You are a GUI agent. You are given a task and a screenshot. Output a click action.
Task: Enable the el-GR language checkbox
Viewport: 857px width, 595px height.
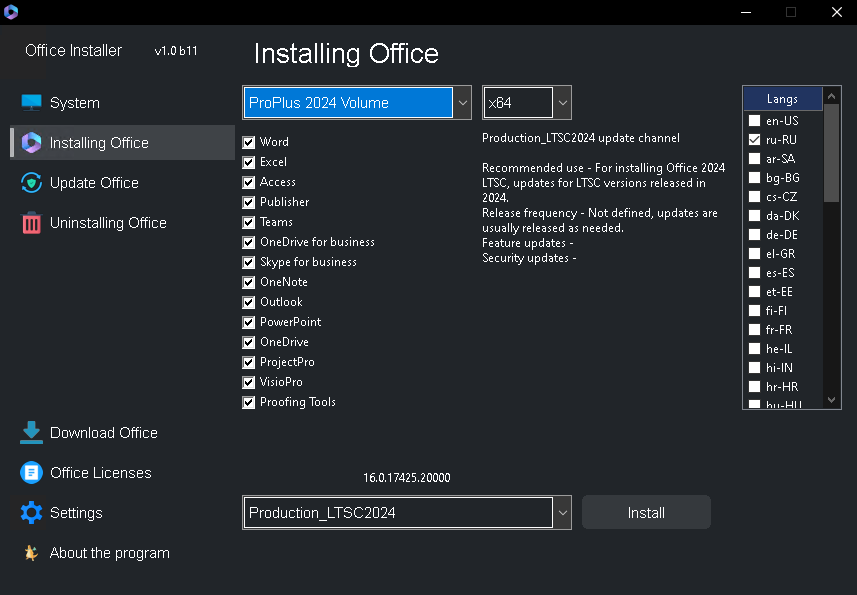tap(754, 254)
